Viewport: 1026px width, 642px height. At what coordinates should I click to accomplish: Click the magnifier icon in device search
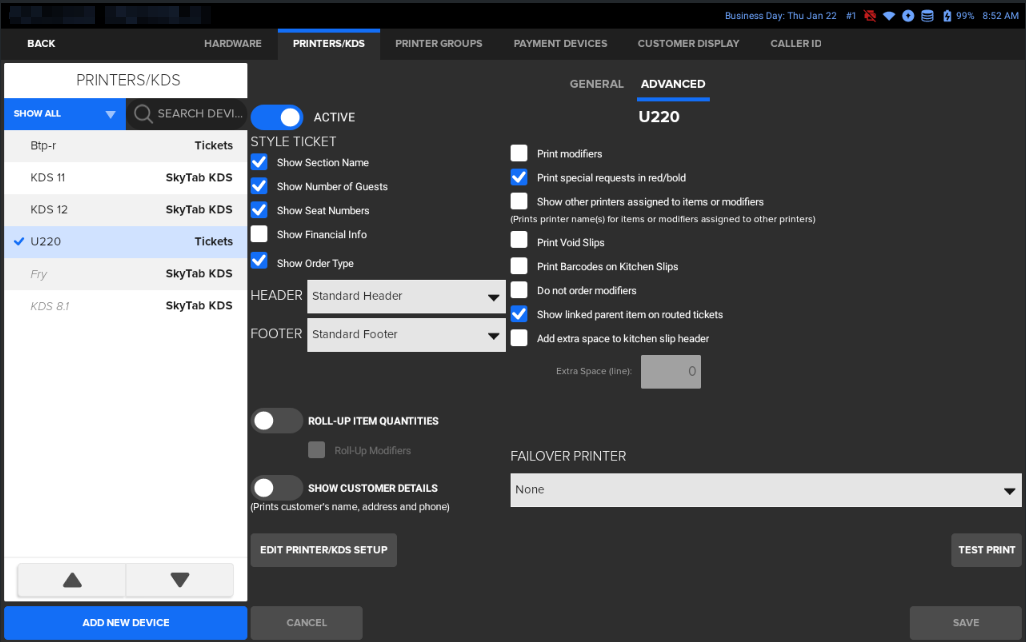(x=143, y=114)
